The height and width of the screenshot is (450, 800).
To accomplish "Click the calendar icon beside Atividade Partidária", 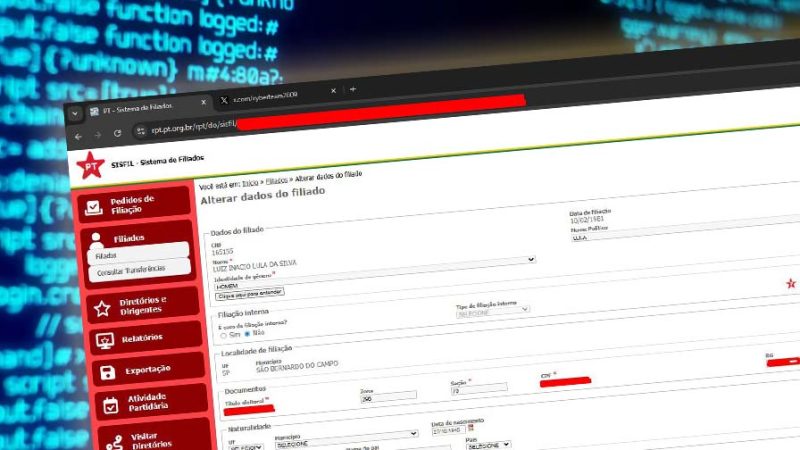I will click(111, 405).
